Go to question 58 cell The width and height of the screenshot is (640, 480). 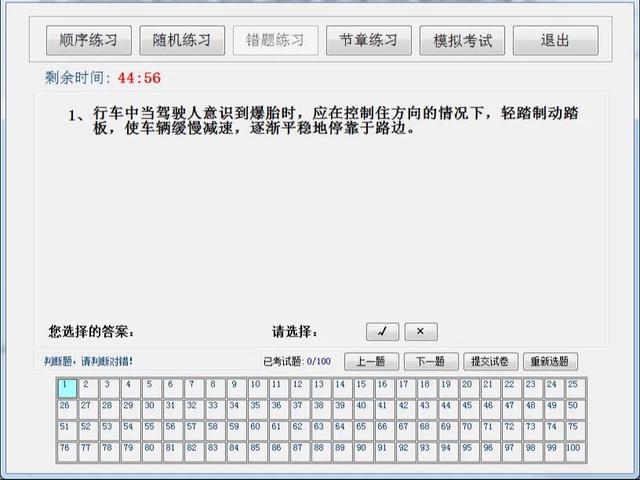pos(216,431)
